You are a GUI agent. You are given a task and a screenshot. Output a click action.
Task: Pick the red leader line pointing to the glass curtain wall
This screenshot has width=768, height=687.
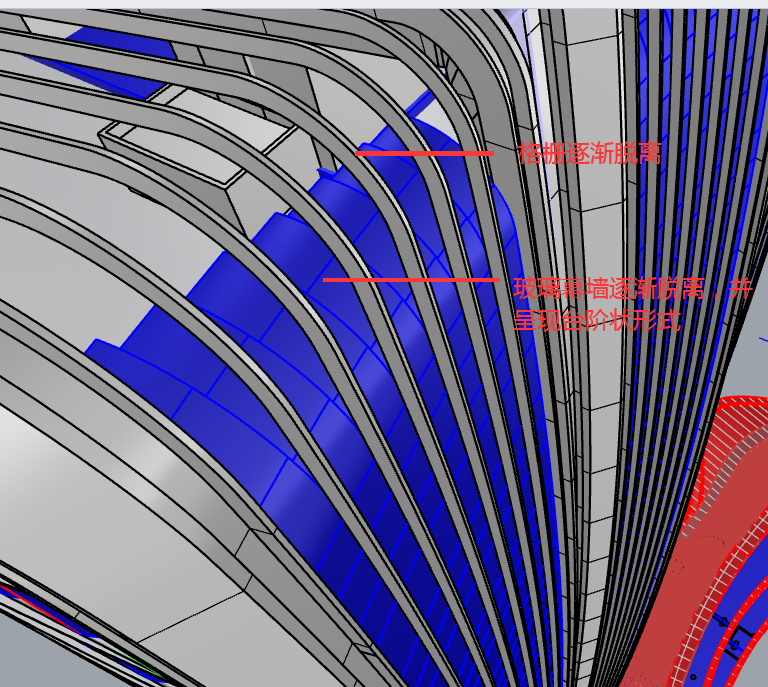pos(410,280)
